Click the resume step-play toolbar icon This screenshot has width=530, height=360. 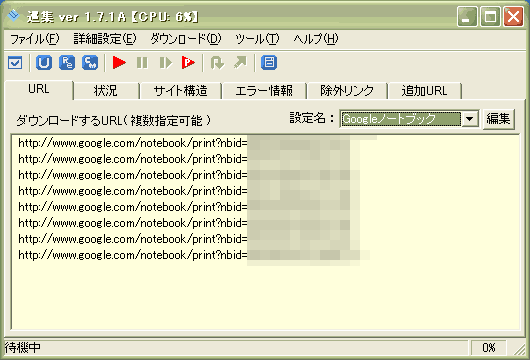(166, 63)
